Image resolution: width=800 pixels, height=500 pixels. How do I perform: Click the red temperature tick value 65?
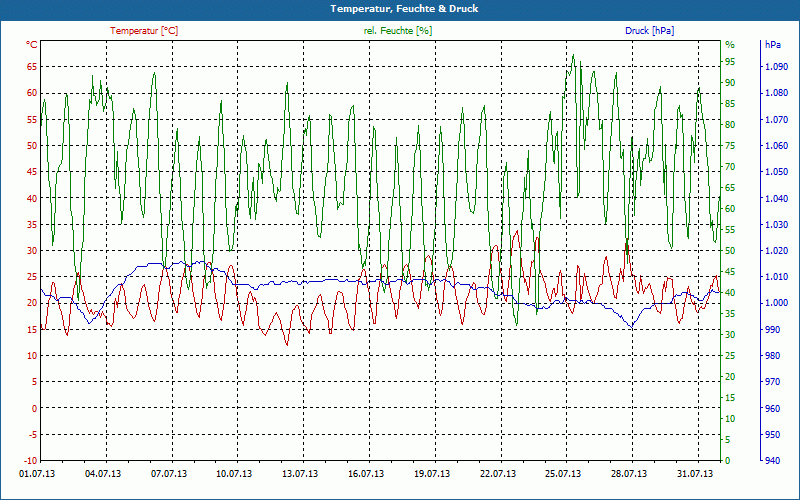pyautogui.click(x=32, y=66)
